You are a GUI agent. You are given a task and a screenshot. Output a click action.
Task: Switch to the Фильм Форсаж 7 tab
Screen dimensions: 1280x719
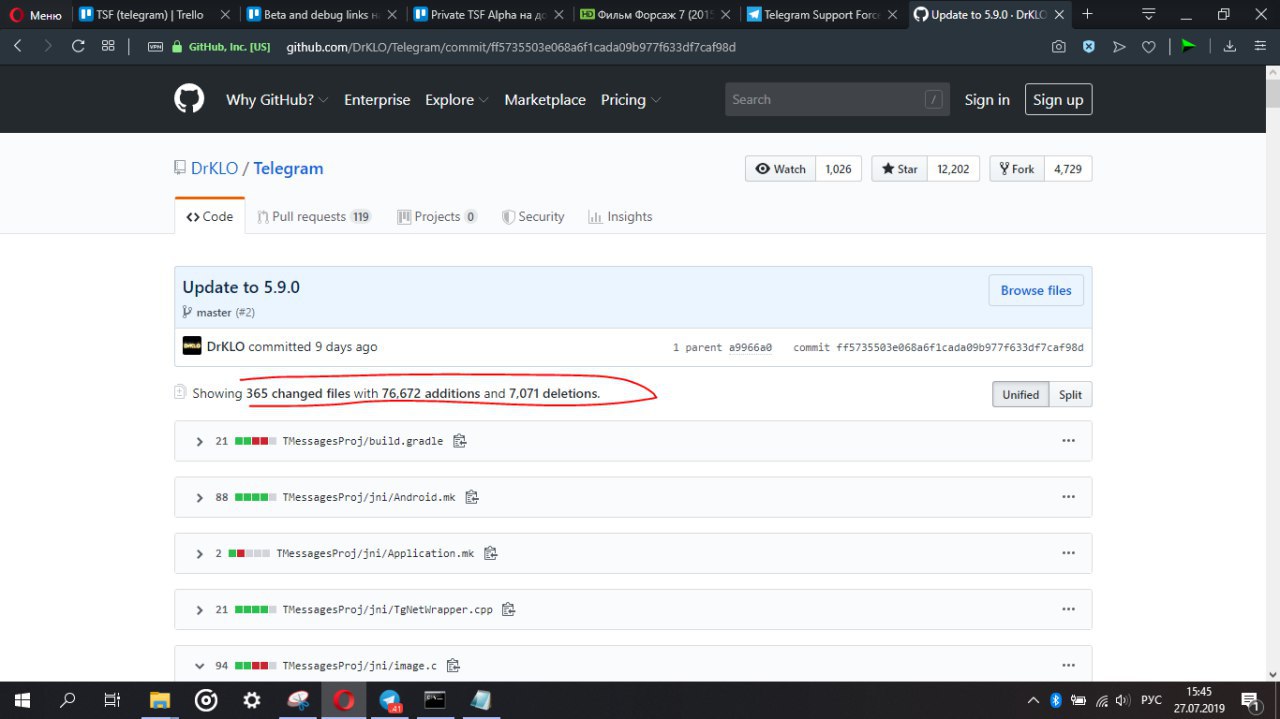point(657,15)
